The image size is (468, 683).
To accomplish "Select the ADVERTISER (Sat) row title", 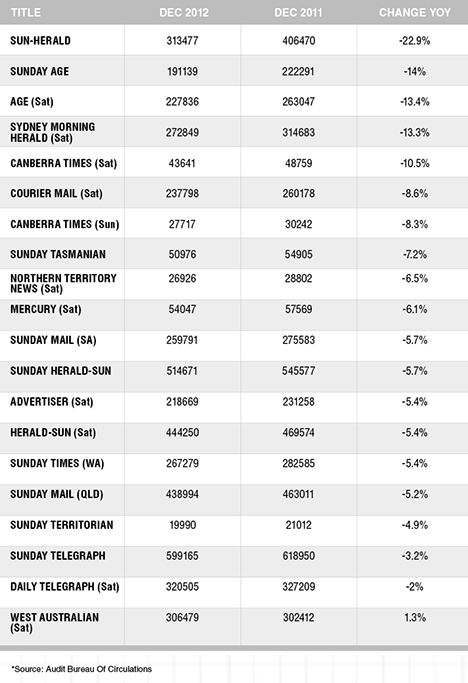I will click(51, 402).
